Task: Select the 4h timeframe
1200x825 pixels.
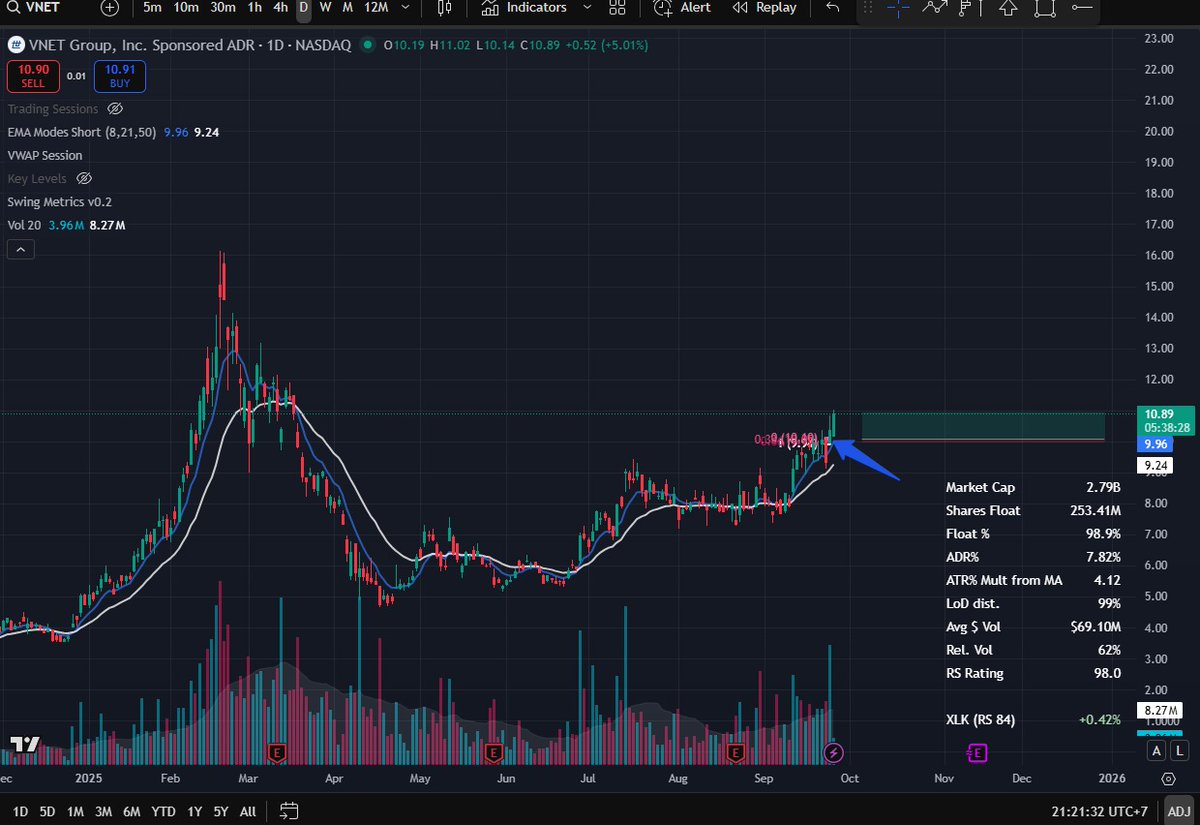Action: click(281, 7)
